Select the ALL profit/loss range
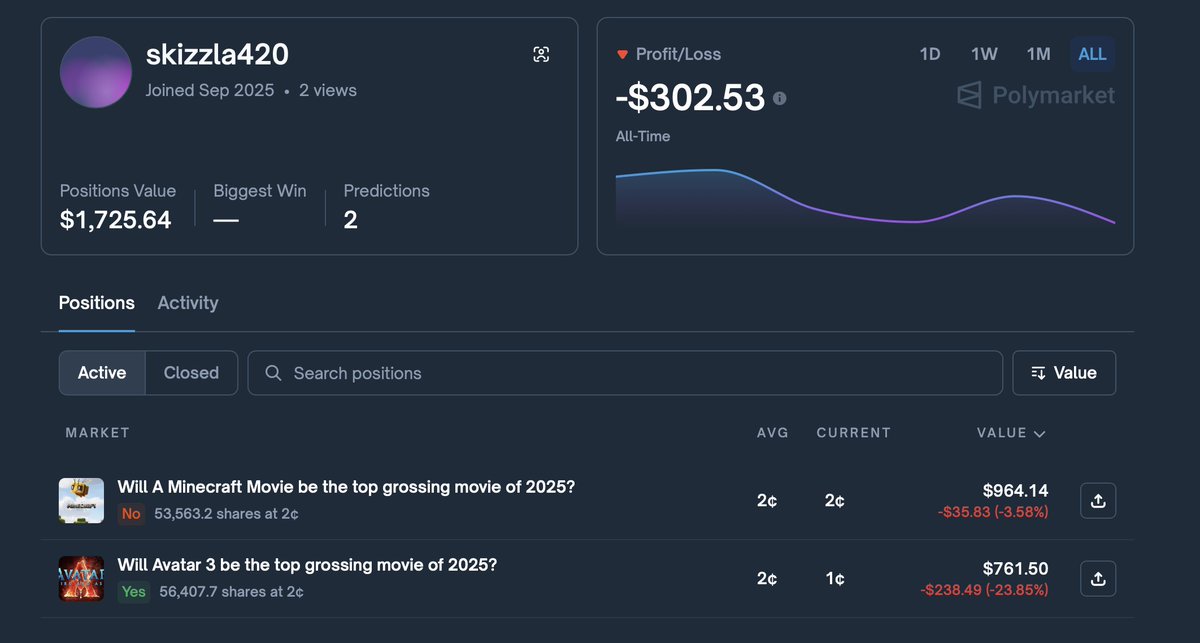 (1092, 54)
